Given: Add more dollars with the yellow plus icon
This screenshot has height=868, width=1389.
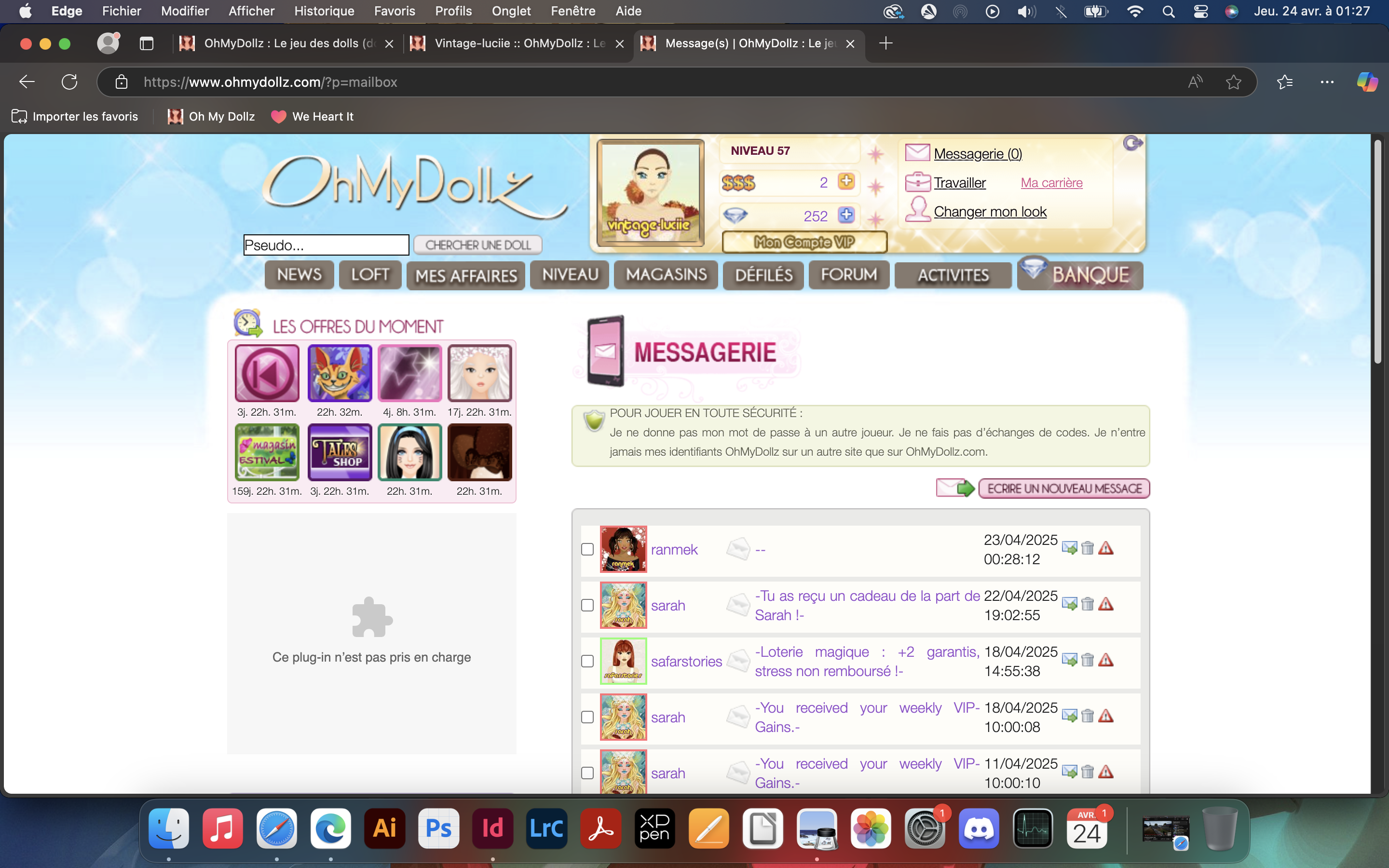Looking at the screenshot, I should [846, 181].
